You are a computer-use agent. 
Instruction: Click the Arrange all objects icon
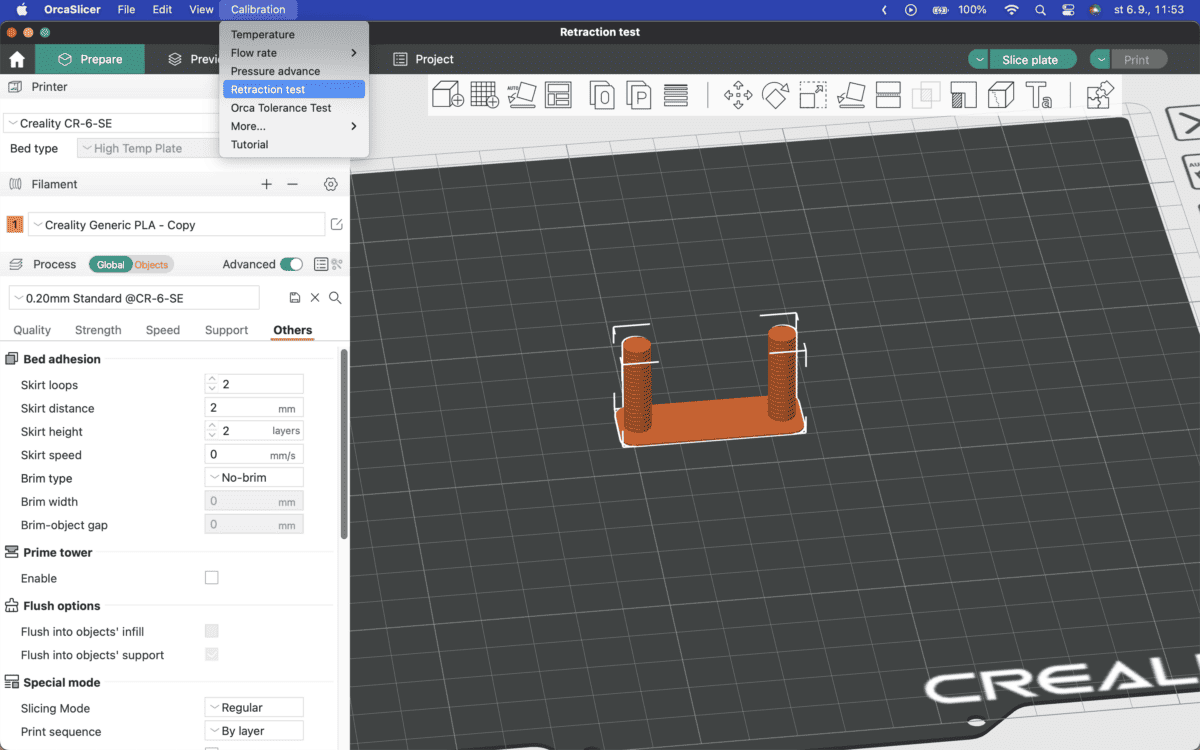pos(558,95)
